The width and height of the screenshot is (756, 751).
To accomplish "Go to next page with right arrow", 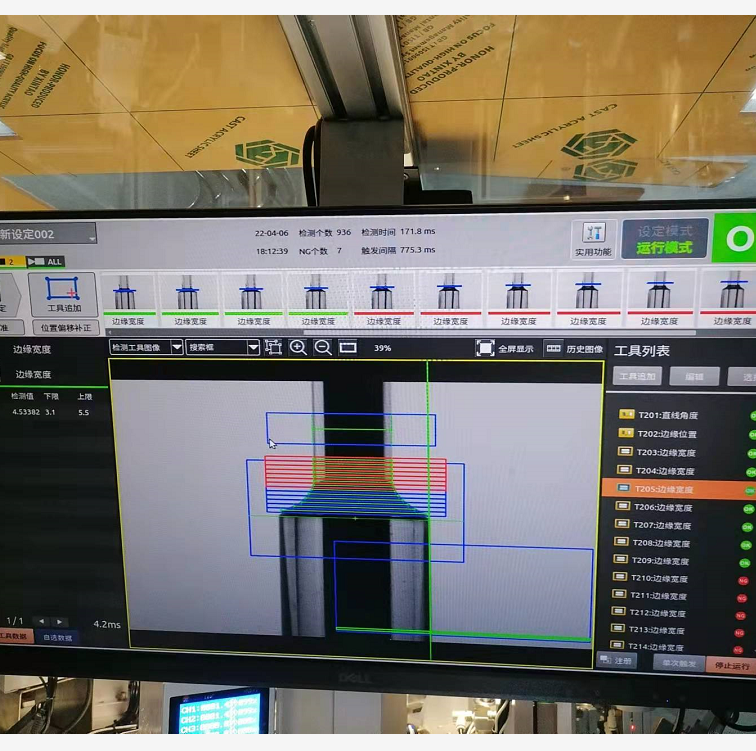I will (x=60, y=622).
